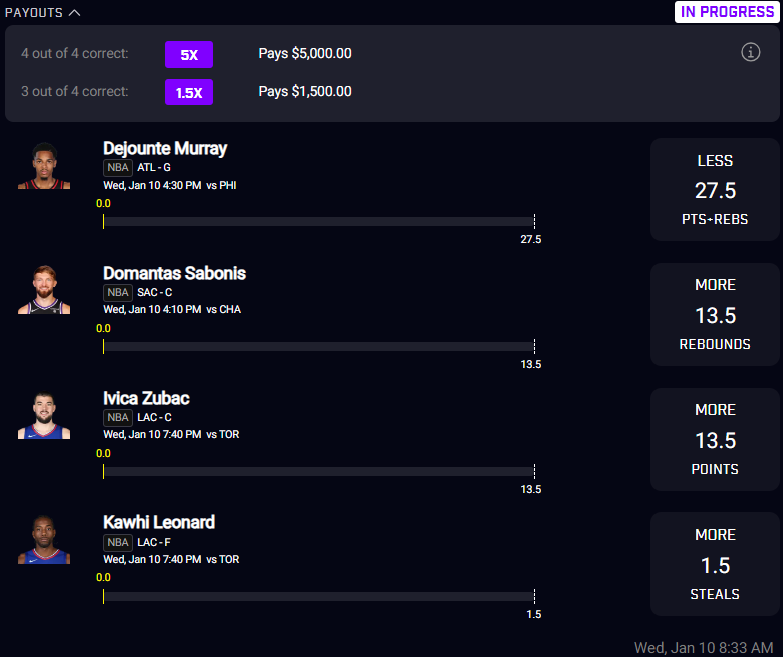Click the IN PROGRESS status badge
This screenshot has height=657, width=783.
[x=727, y=12]
